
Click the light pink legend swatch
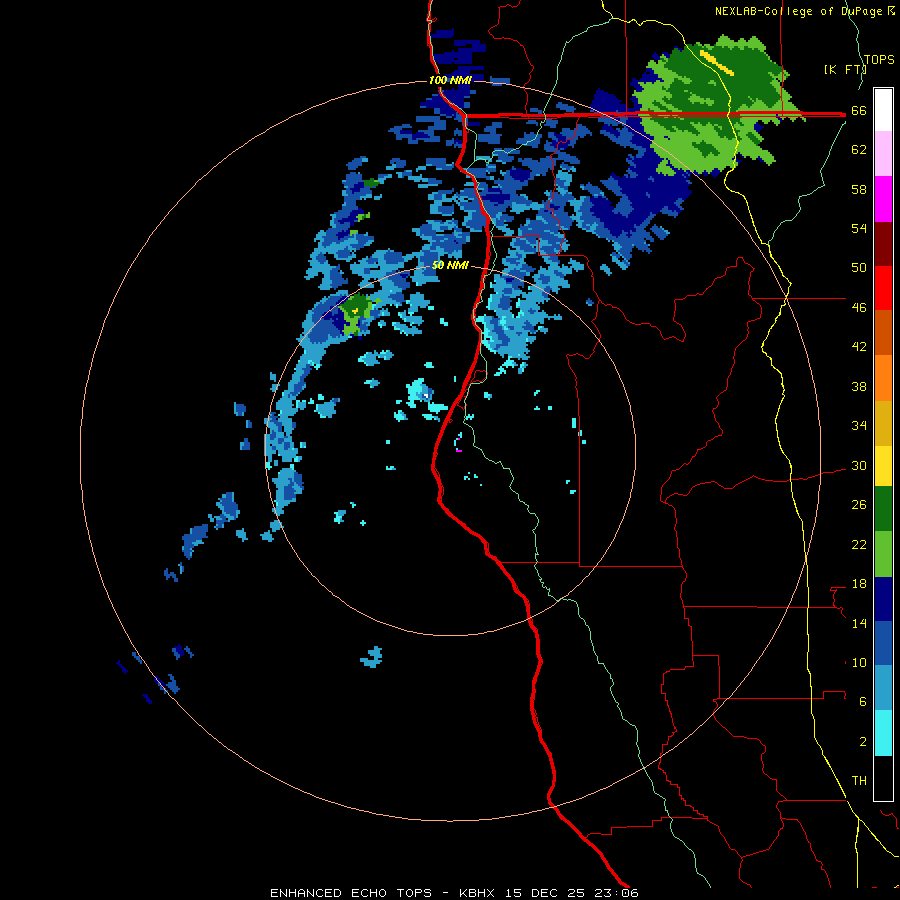[x=883, y=154]
